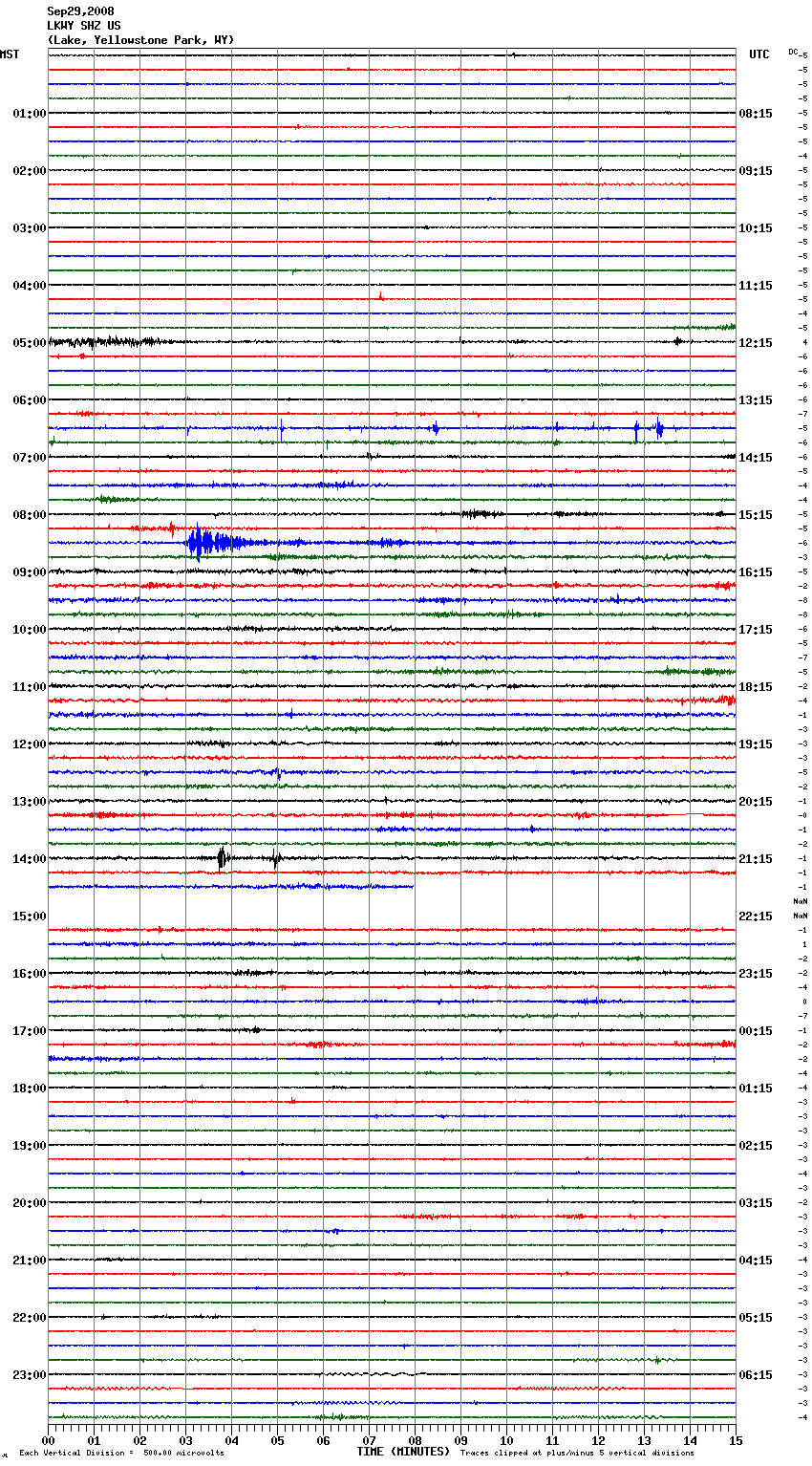
Task: Click the 23:15 UTC time label
Action: (x=756, y=974)
